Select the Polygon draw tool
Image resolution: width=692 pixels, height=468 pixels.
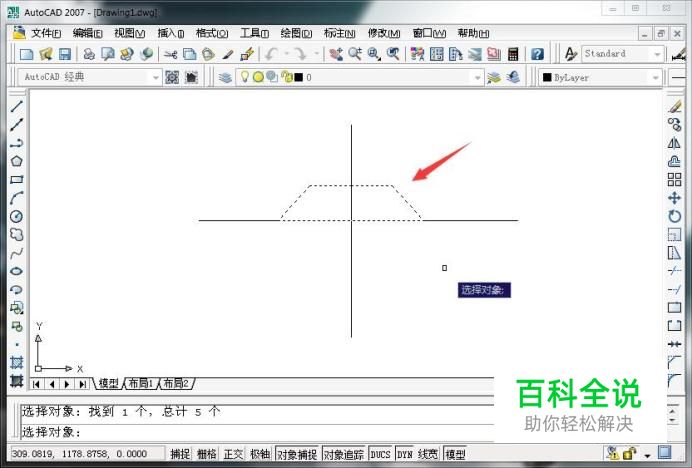(17, 161)
